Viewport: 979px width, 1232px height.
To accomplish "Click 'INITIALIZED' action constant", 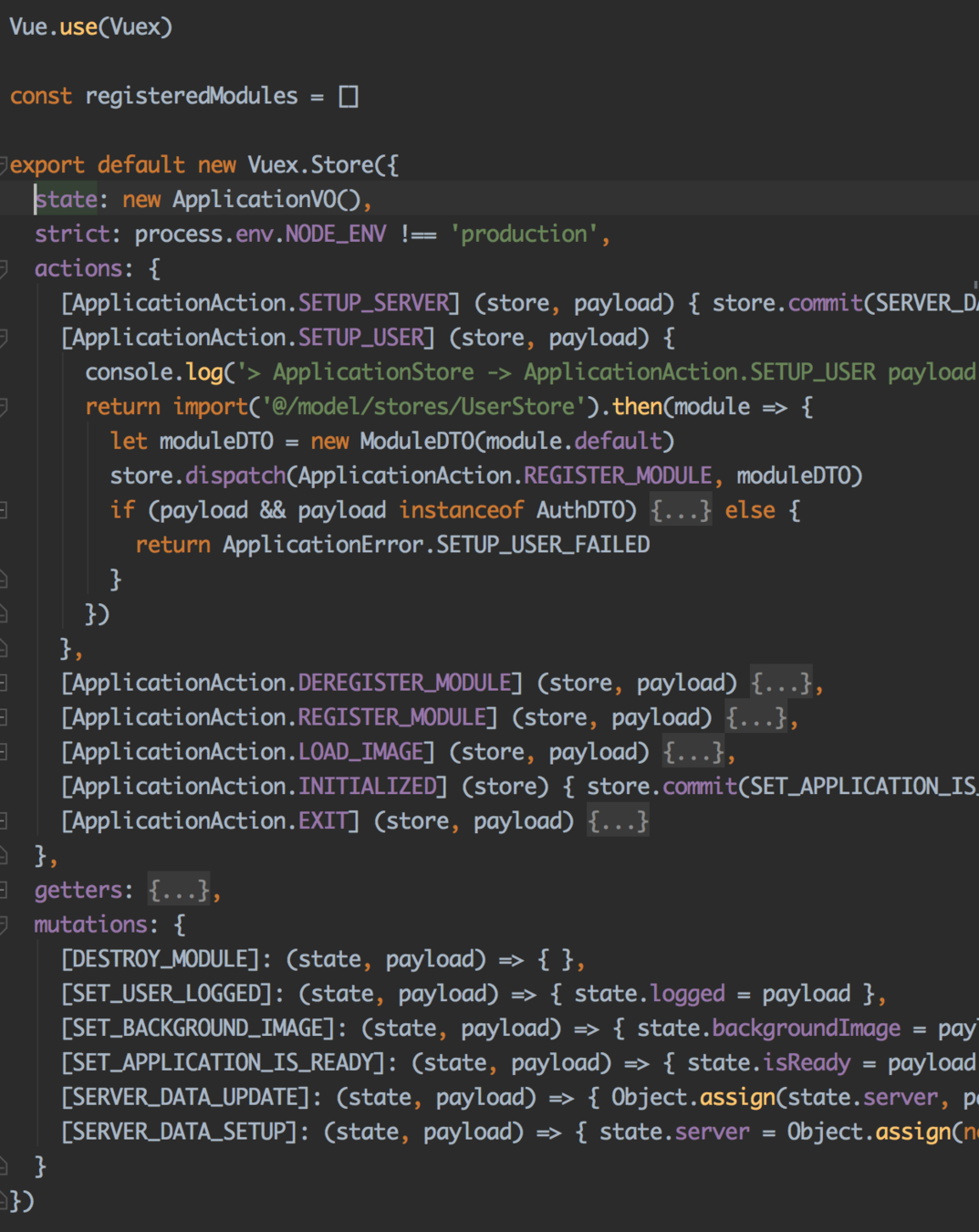I will 368,787.
